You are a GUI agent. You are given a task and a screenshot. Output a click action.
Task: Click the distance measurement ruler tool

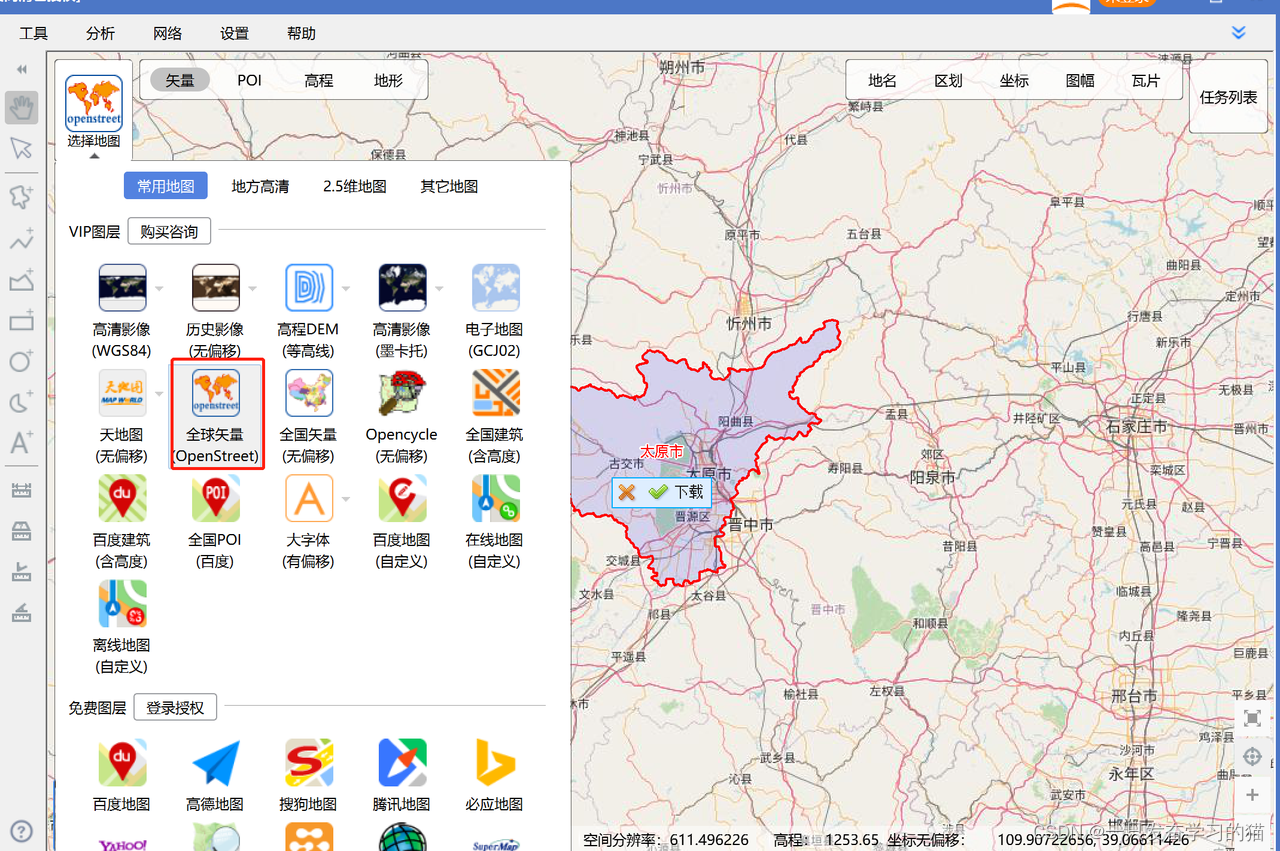21,489
